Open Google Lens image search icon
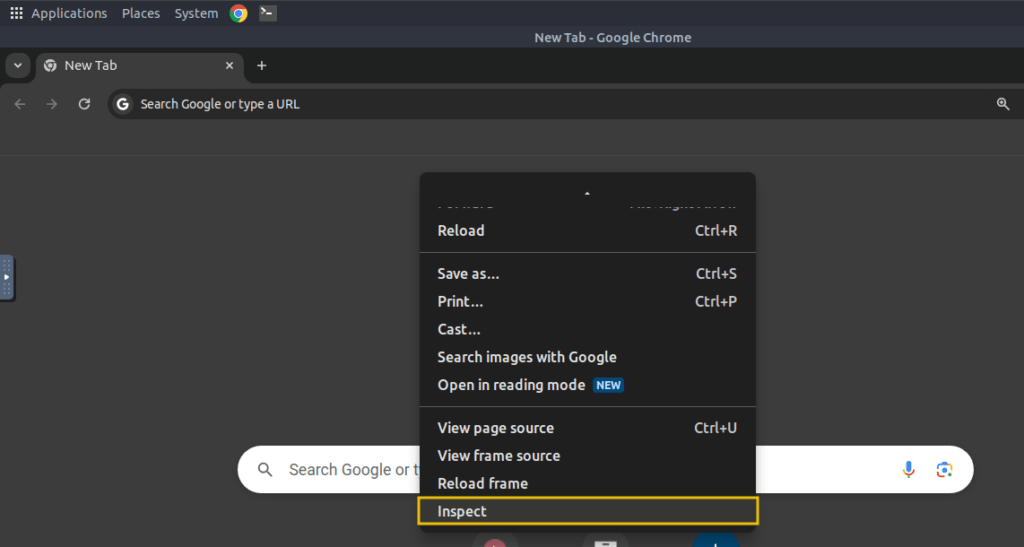The width and height of the screenshot is (1024, 547). click(944, 469)
